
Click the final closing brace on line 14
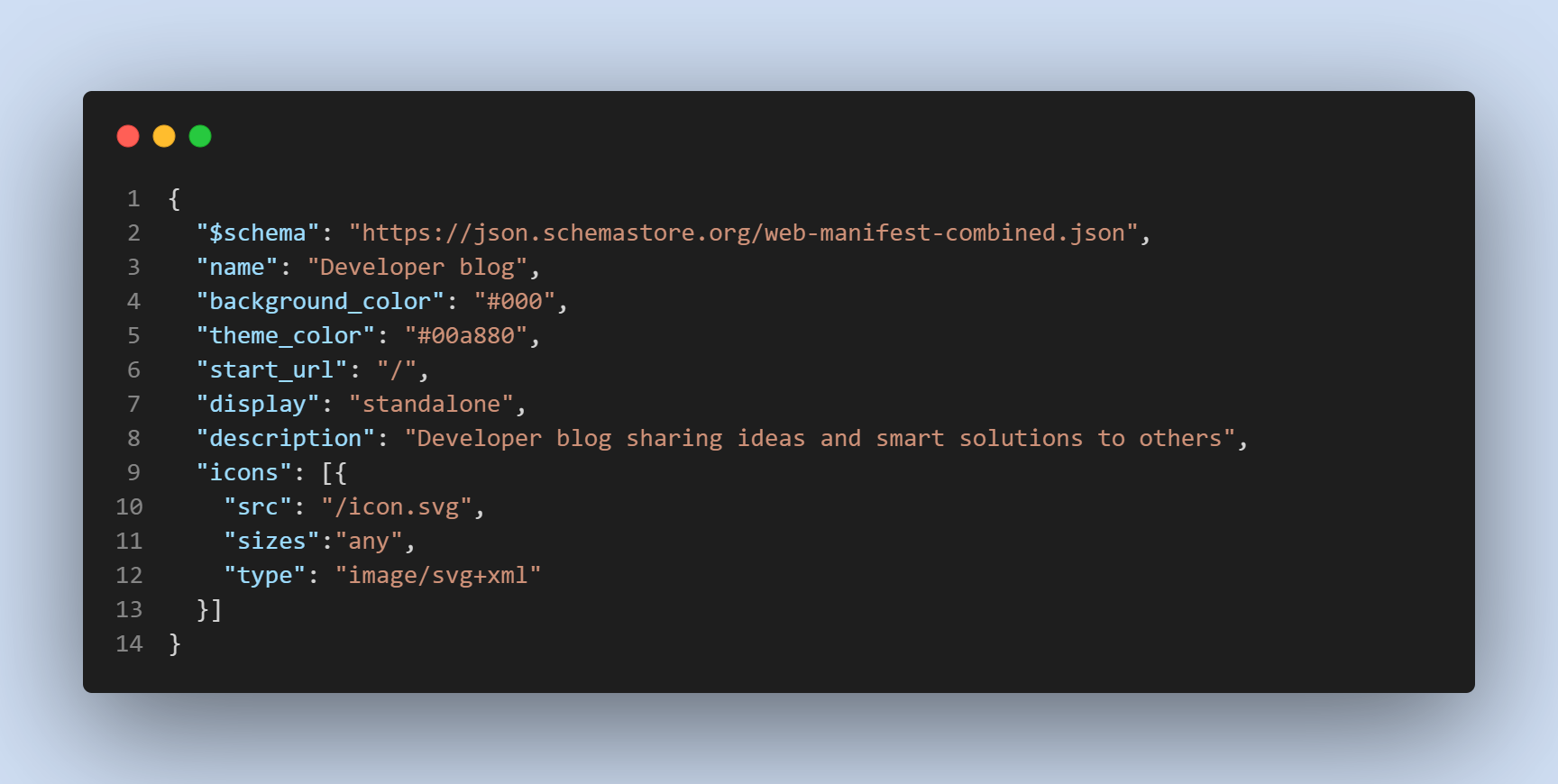click(175, 644)
